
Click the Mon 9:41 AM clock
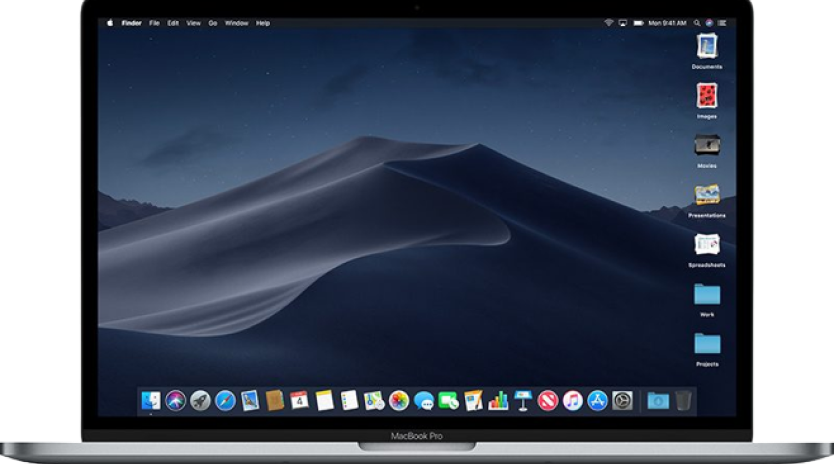[667, 23]
